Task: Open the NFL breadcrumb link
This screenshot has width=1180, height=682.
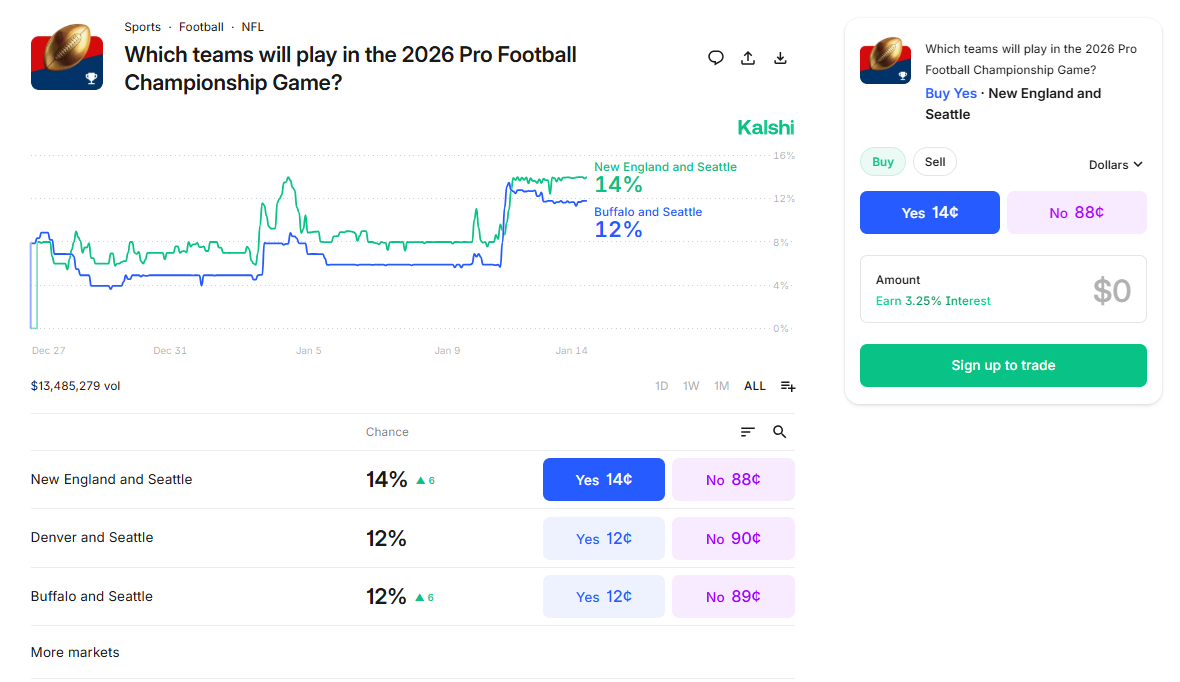Action: (x=252, y=26)
